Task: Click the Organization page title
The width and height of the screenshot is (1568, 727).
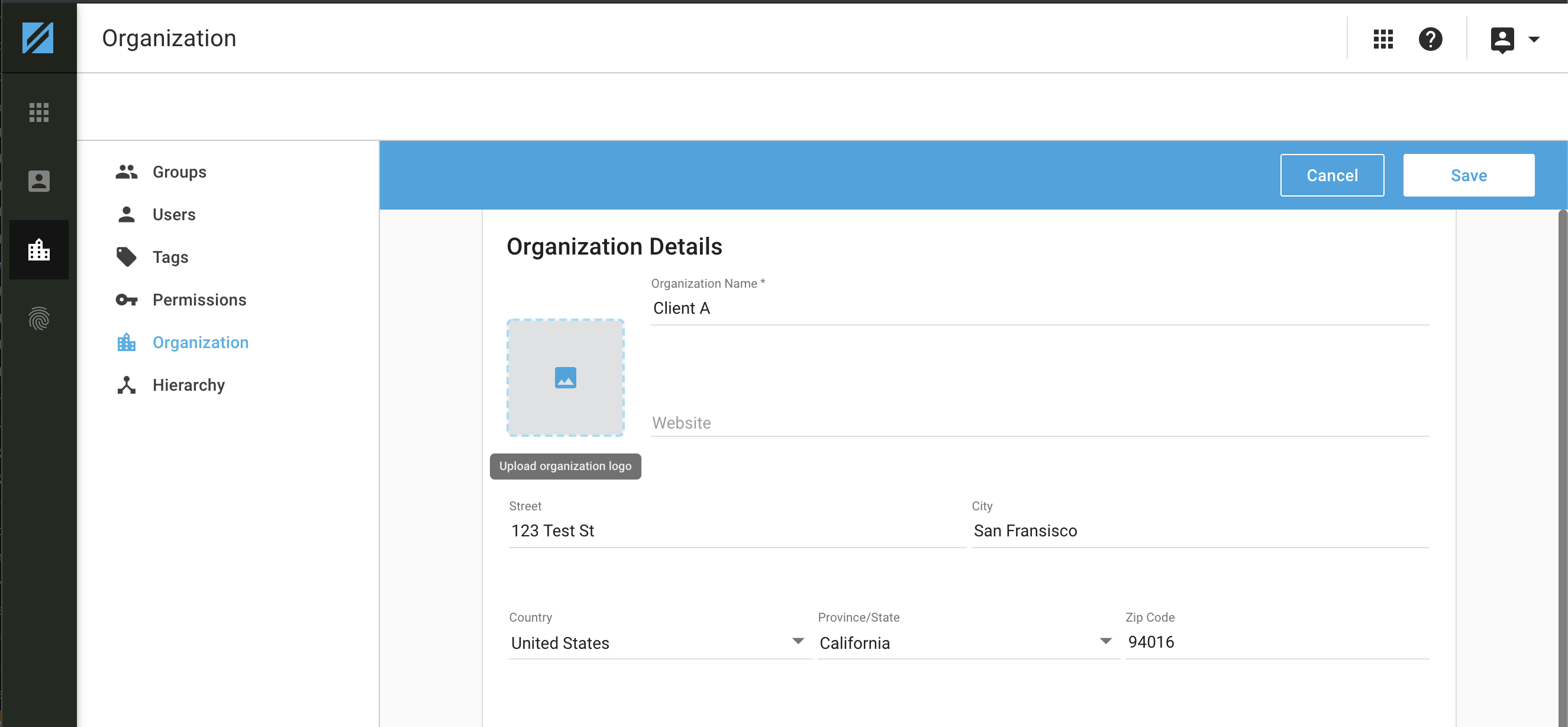Action: click(x=169, y=38)
